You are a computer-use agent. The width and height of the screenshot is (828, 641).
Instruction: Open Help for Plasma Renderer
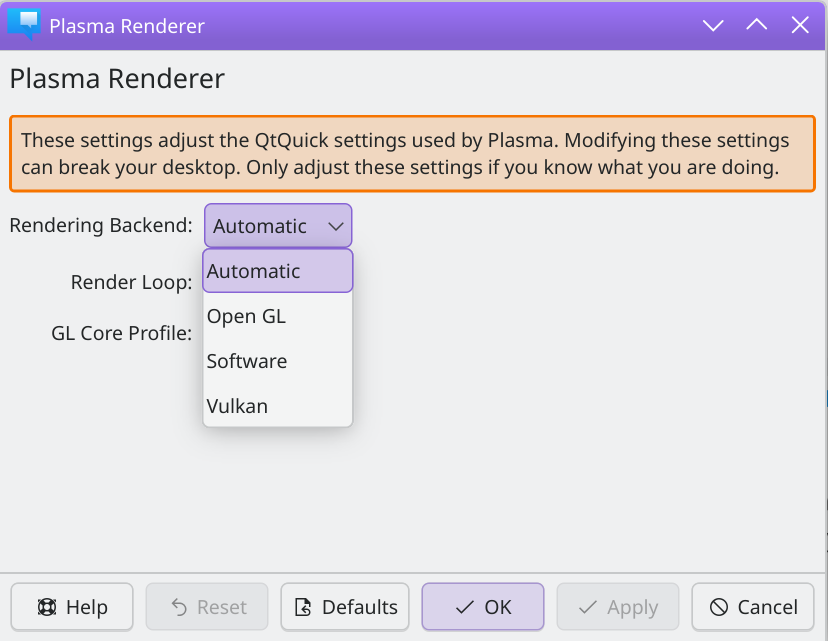[72, 607]
